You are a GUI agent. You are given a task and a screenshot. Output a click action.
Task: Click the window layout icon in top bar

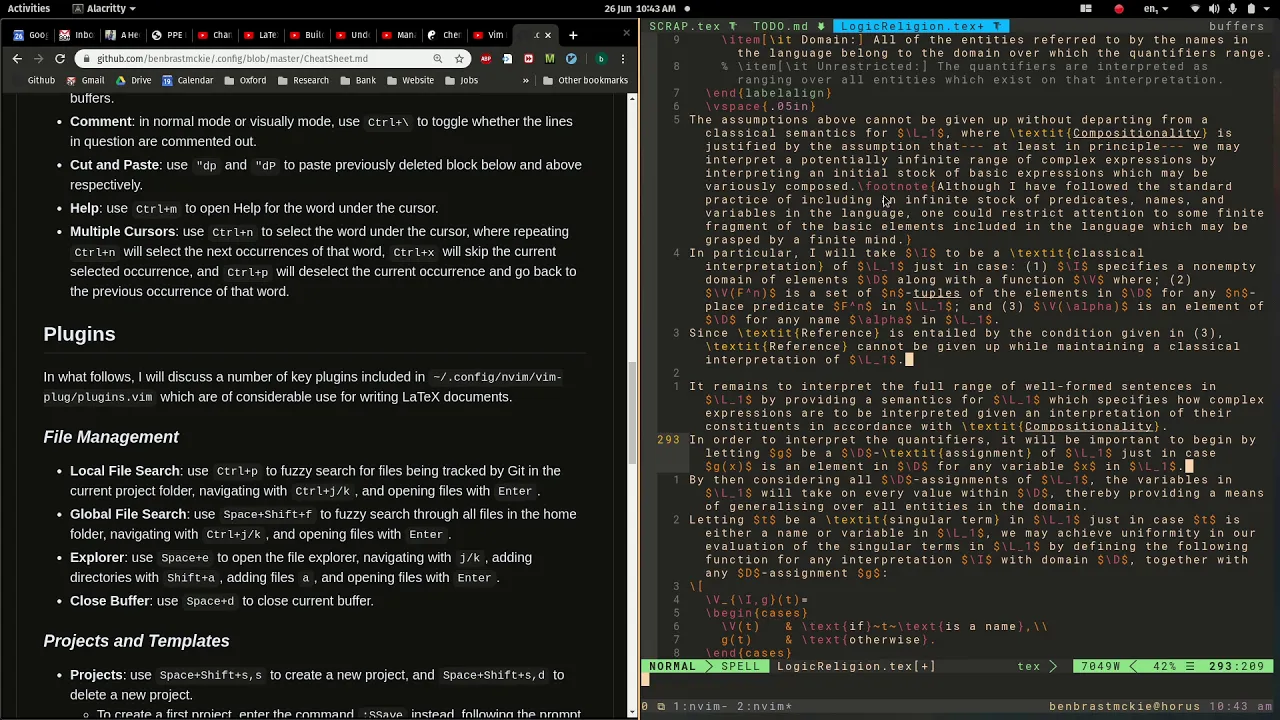click(x=1086, y=8)
